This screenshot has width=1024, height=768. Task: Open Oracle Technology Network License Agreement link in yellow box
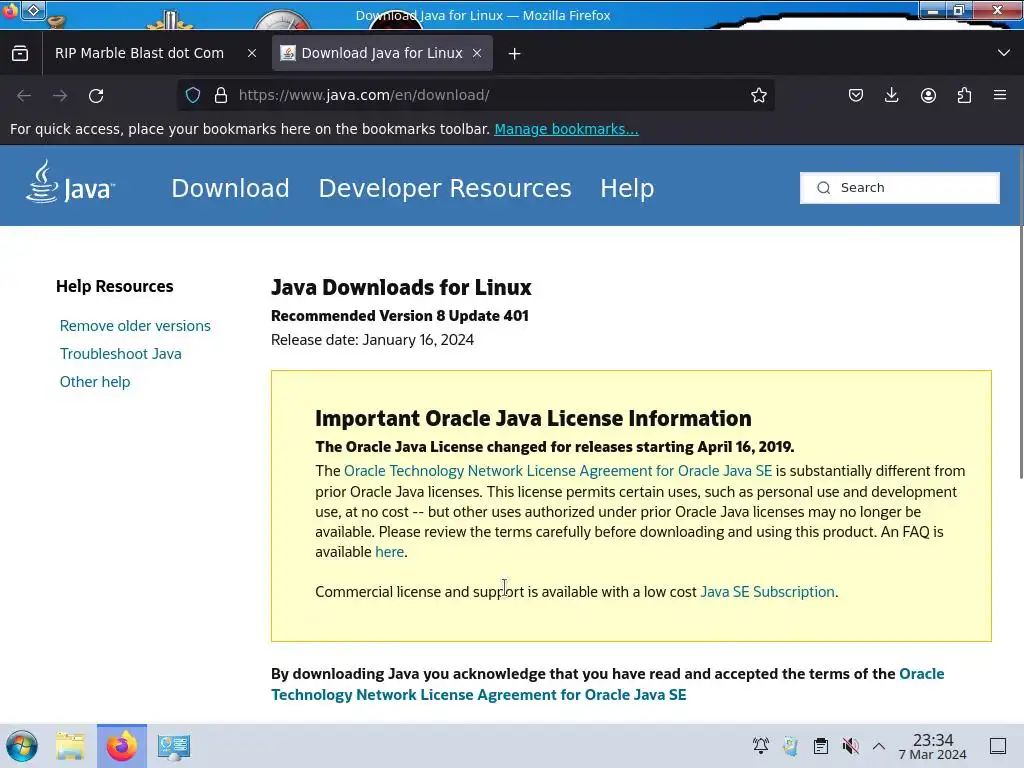tap(558, 471)
